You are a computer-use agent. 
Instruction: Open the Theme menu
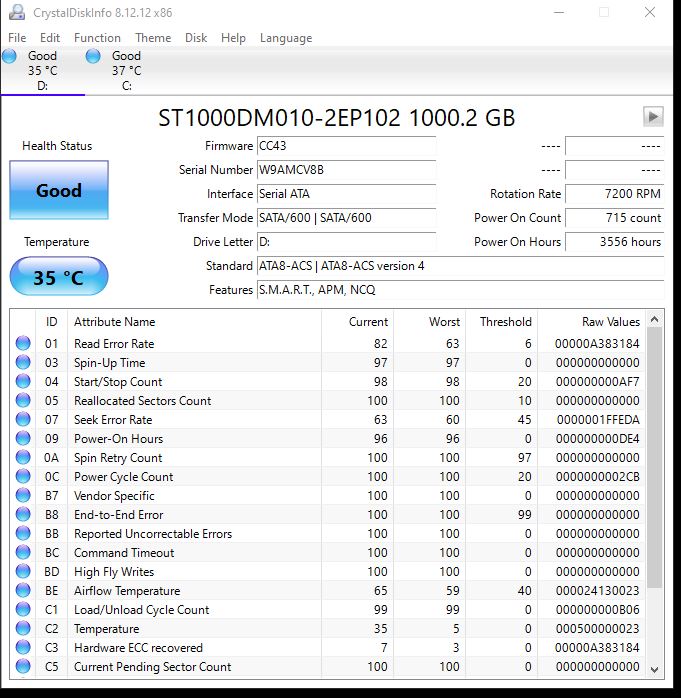click(x=153, y=38)
